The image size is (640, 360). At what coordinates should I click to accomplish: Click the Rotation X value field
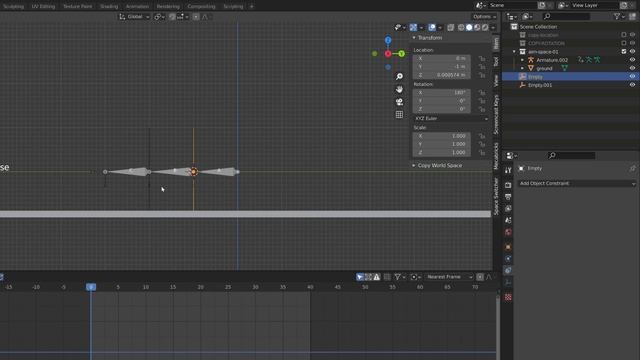[x=442, y=93]
